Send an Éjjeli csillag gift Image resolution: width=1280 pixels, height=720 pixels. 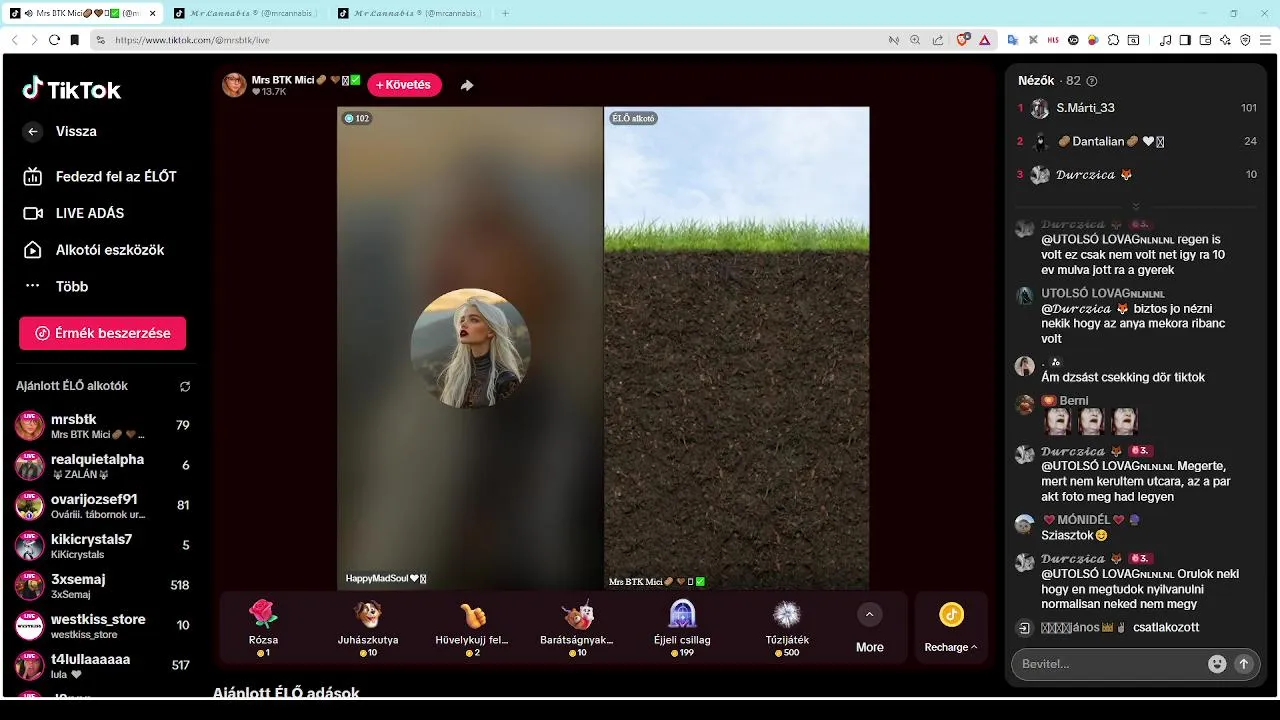[682, 628]
